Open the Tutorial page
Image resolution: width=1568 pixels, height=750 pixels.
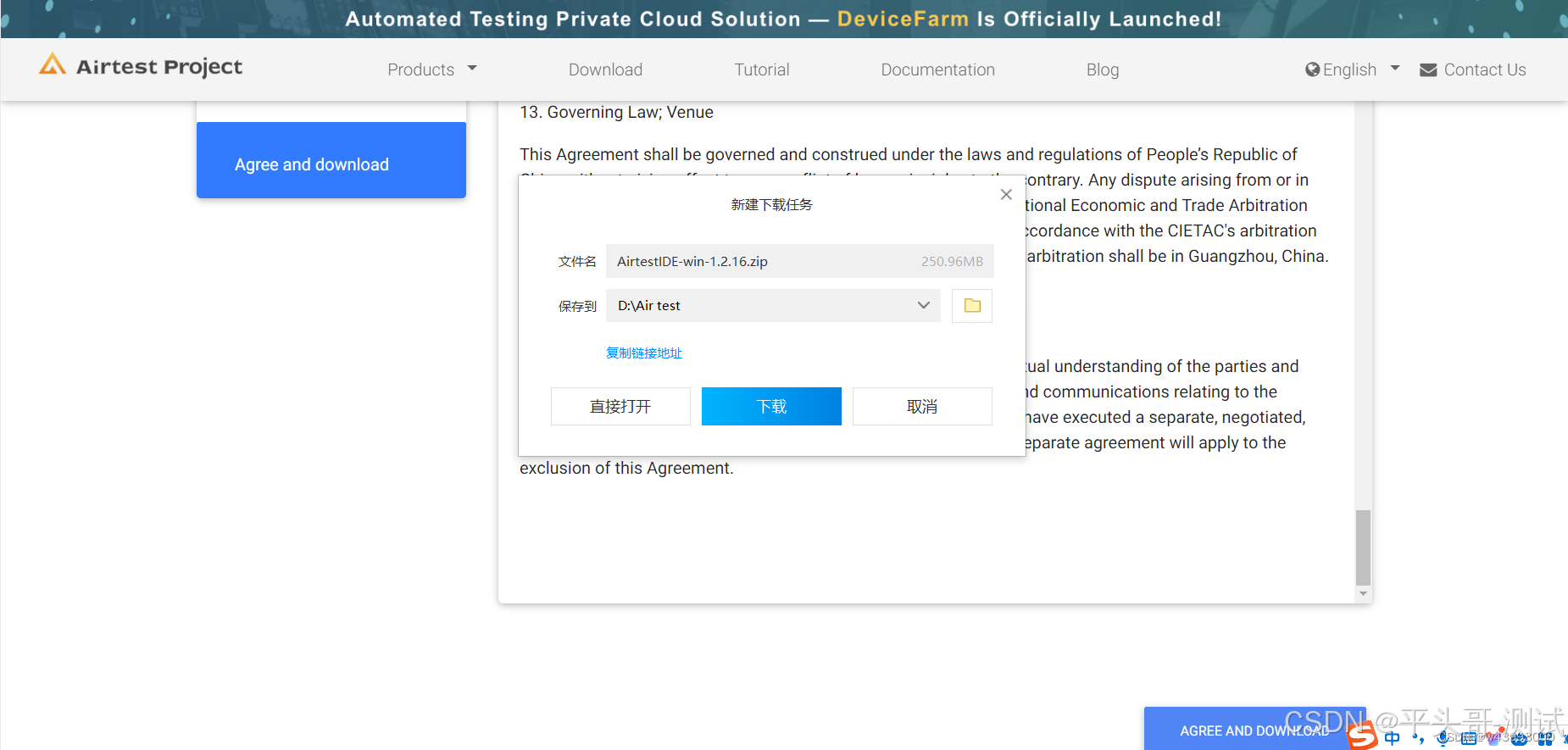[x=761, y=69]
